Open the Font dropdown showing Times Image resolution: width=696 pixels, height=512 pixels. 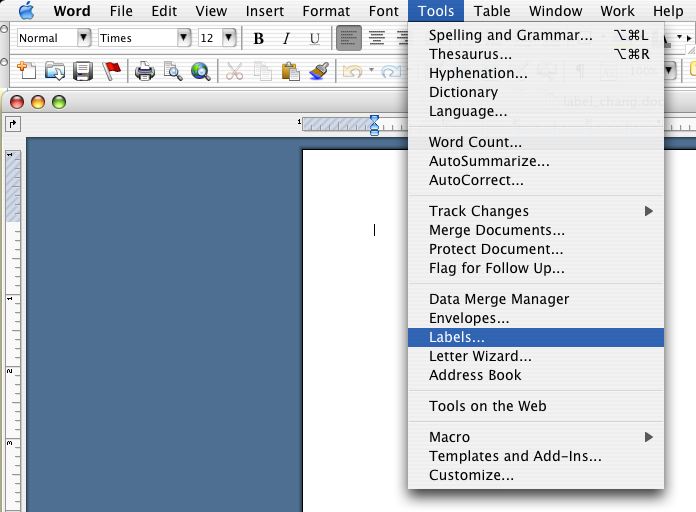[x=183, y=38]
